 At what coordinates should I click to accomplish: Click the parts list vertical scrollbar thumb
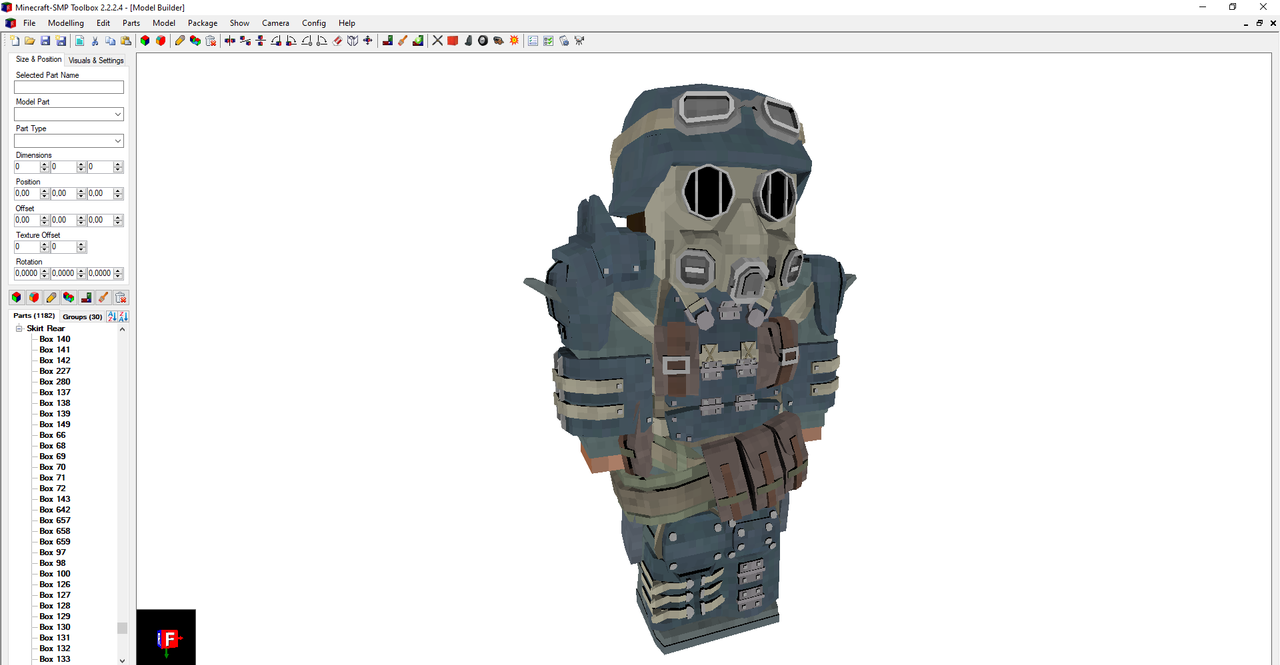pos(122,628)
